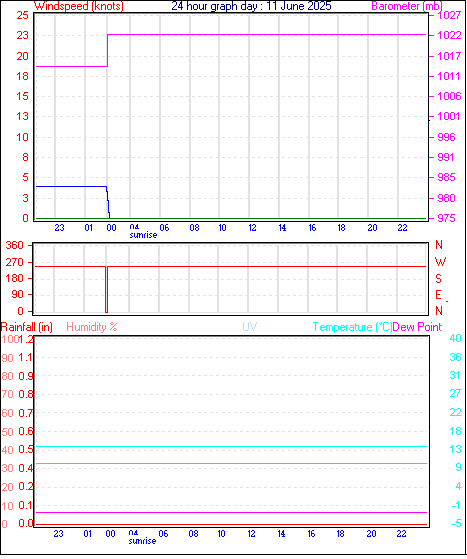
Task: Select the 1011 barometer scale value
Action: coord(449,76)
